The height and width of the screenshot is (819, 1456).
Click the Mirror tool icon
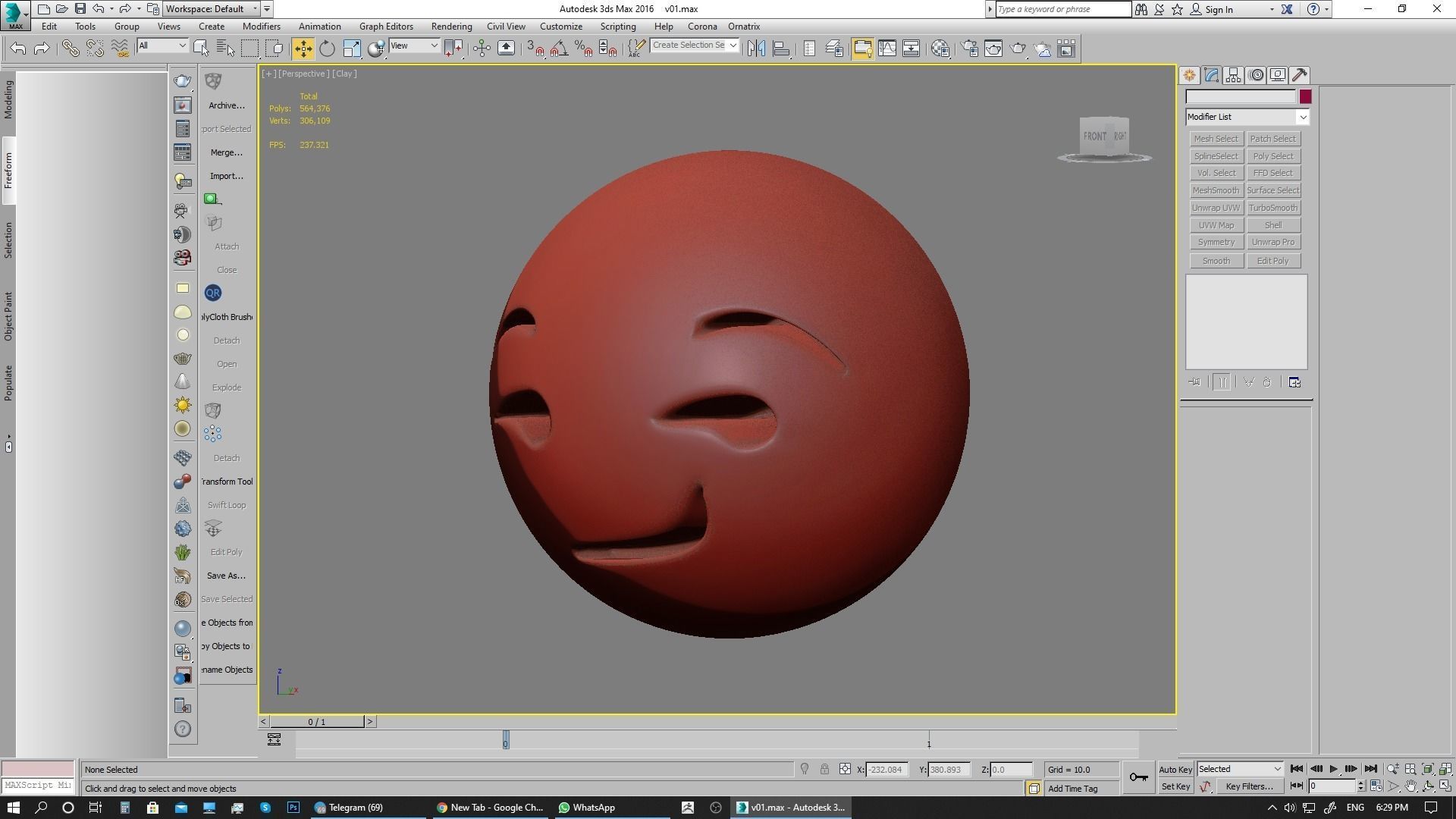756,49
